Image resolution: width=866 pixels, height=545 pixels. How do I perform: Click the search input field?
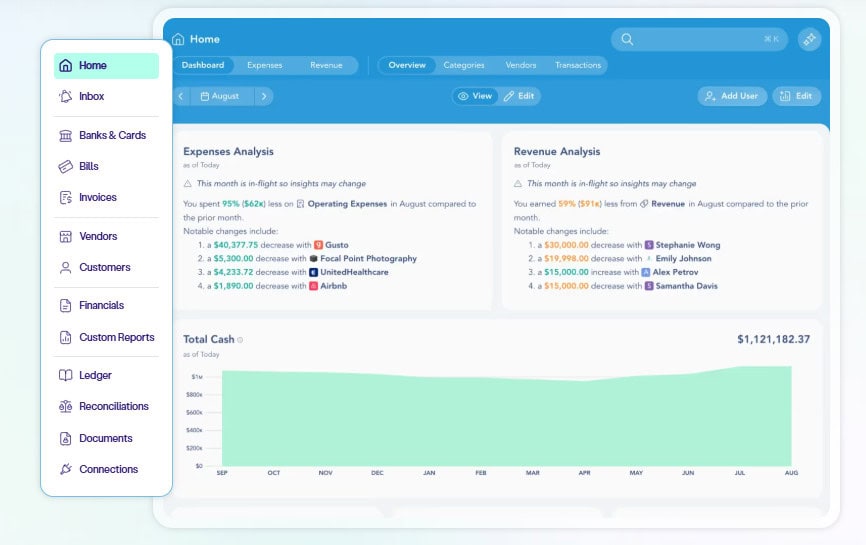click(699, 39)
